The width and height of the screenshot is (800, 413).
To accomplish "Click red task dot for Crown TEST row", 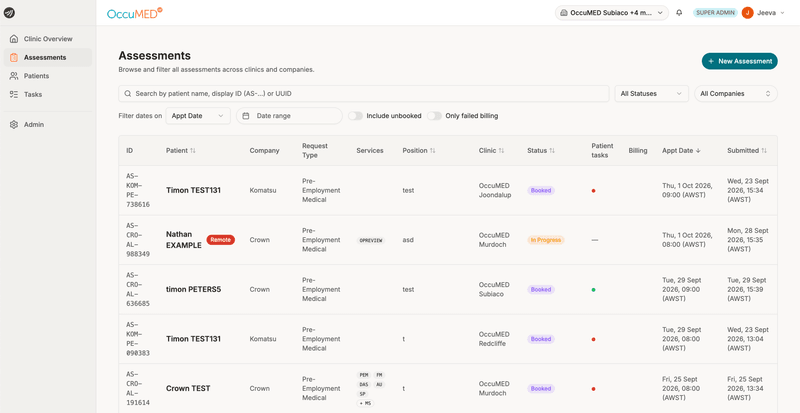I will (x=593, y=388).
